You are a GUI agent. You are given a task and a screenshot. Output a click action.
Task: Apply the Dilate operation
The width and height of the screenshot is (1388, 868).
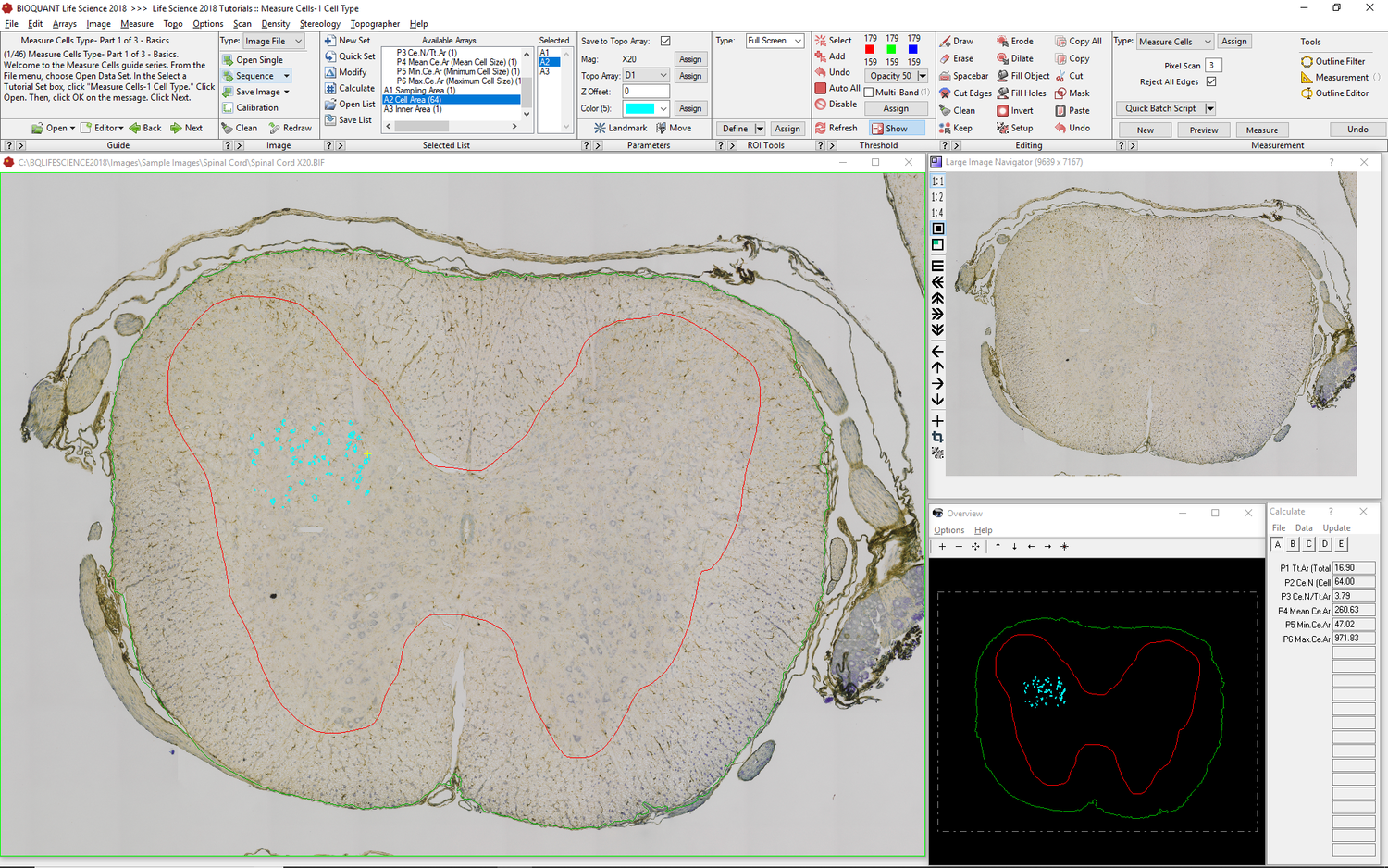click(x=1015, y=58)
